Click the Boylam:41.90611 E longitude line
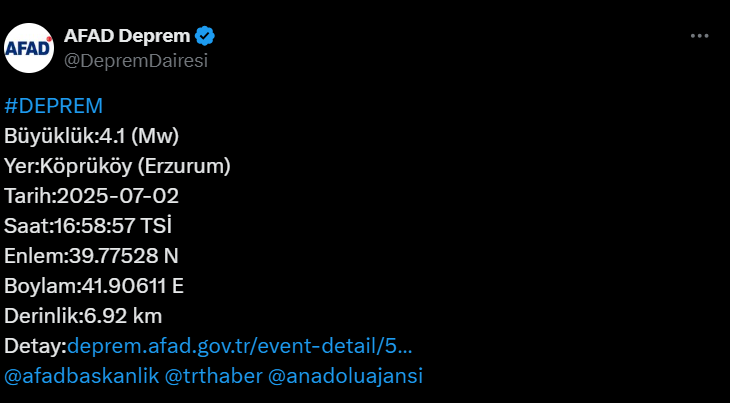This screenshot has height=403, width=730. click(94, 286)
